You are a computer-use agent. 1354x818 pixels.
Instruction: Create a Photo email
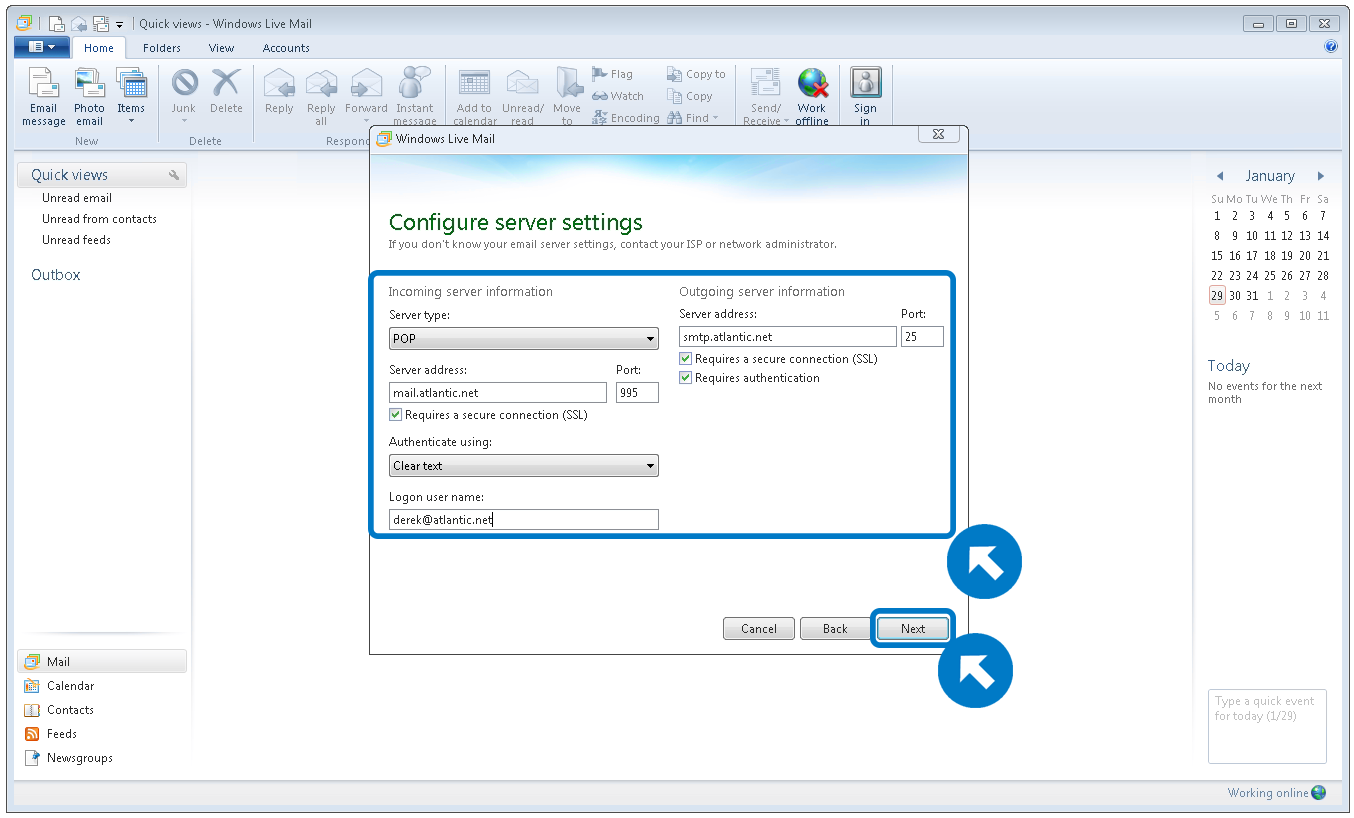(x=89, y=97)
